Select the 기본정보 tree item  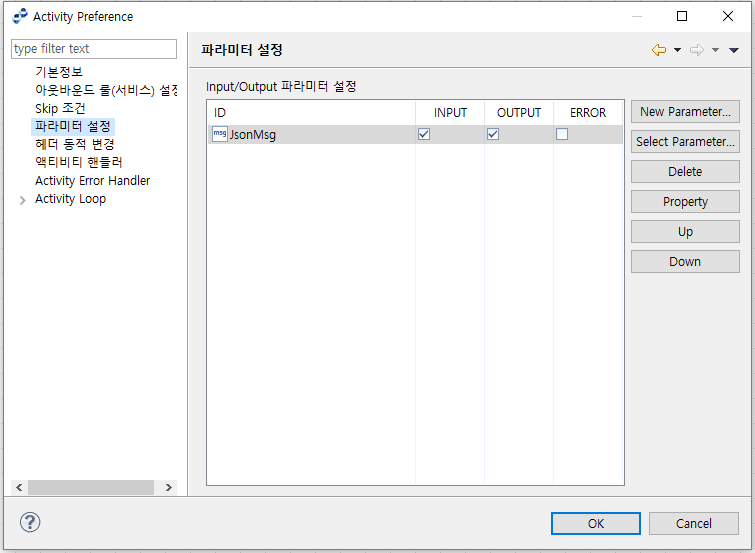click(x=59, y=72)
